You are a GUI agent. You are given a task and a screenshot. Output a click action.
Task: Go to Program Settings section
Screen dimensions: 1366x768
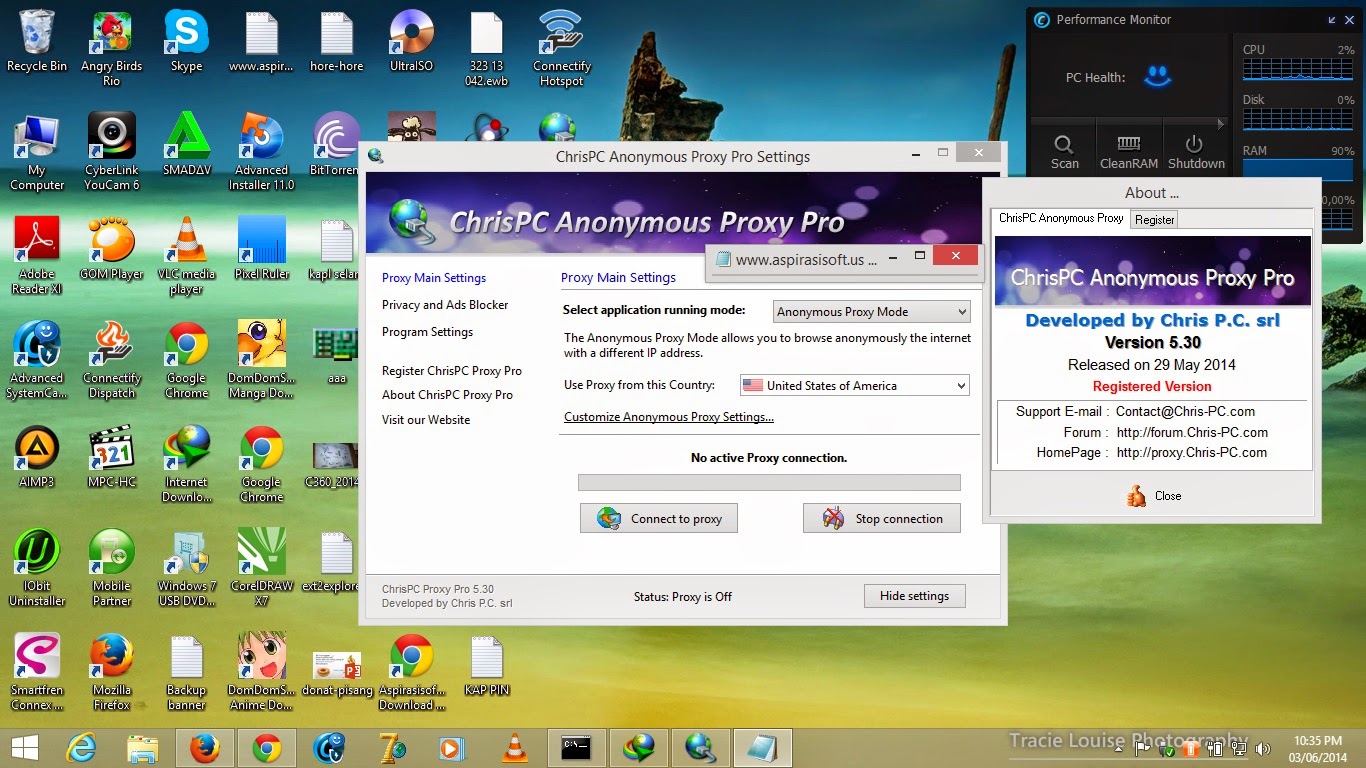[x=427, y=332]
